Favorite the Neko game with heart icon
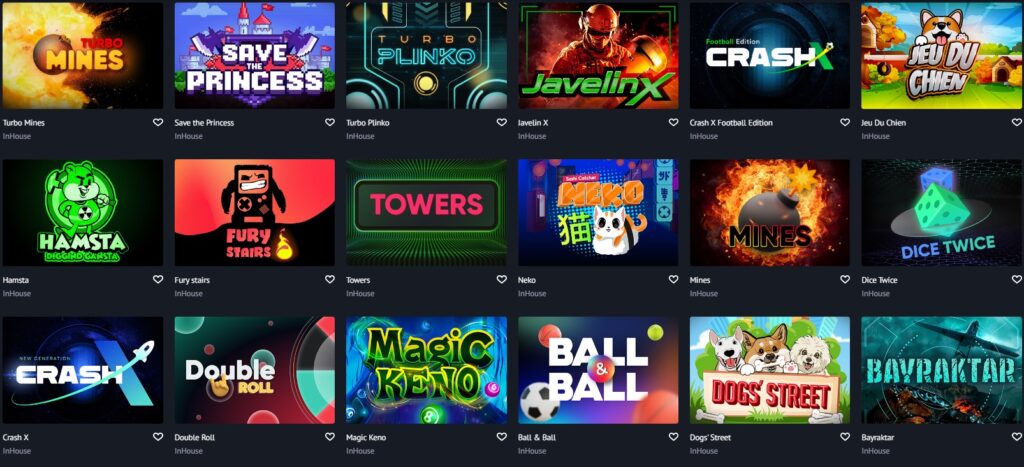 coord(673,280)
